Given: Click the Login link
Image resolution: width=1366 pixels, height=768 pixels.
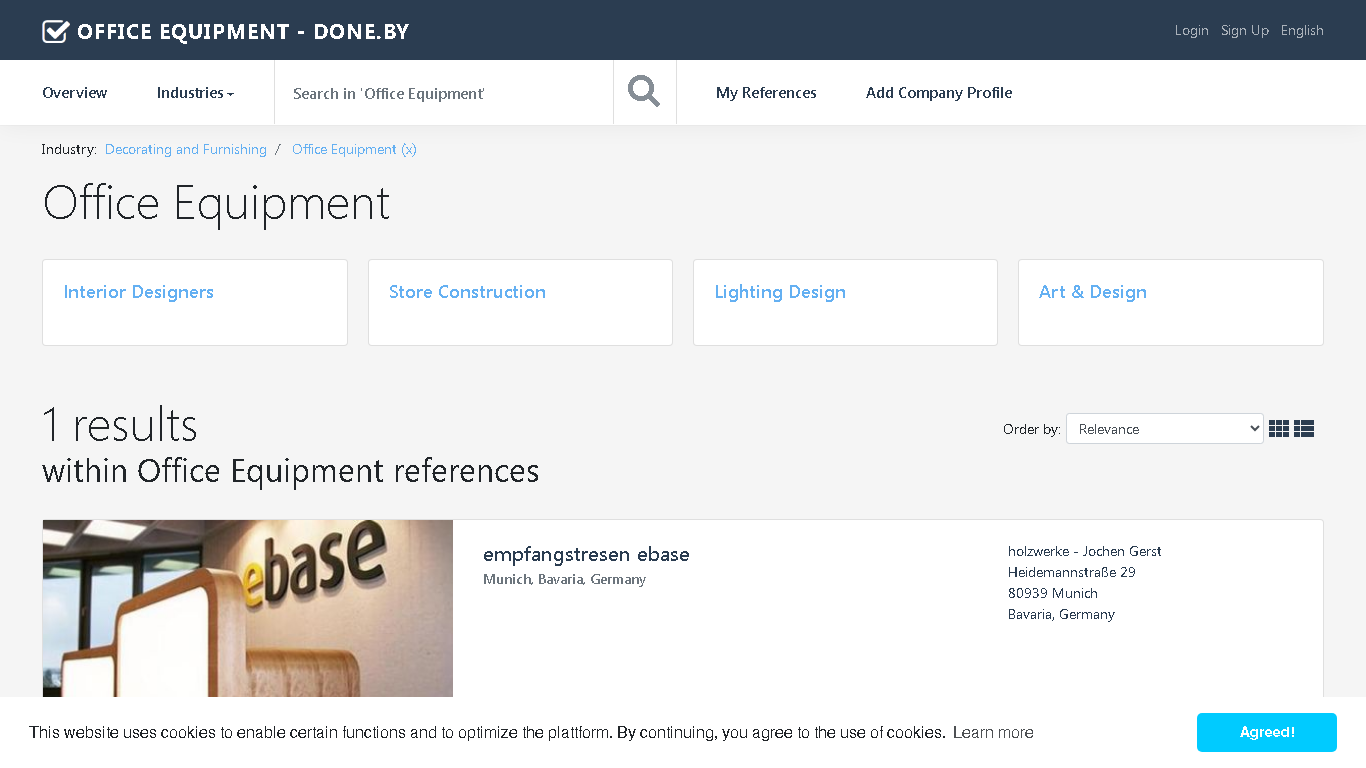Looking at the screenshot, I should coord(1192,30).
